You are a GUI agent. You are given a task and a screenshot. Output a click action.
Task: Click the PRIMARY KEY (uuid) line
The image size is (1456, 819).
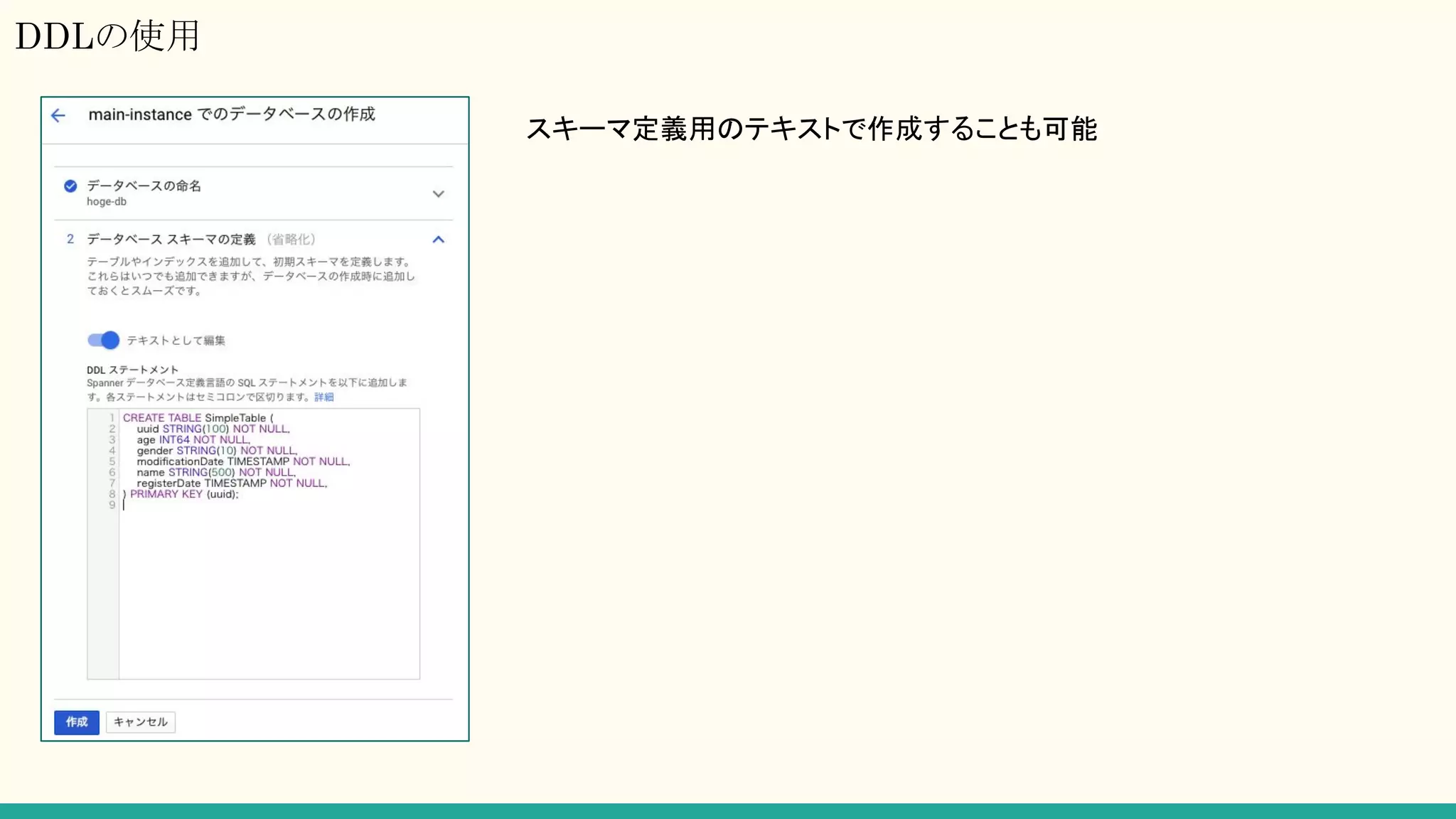coord(181,494)
